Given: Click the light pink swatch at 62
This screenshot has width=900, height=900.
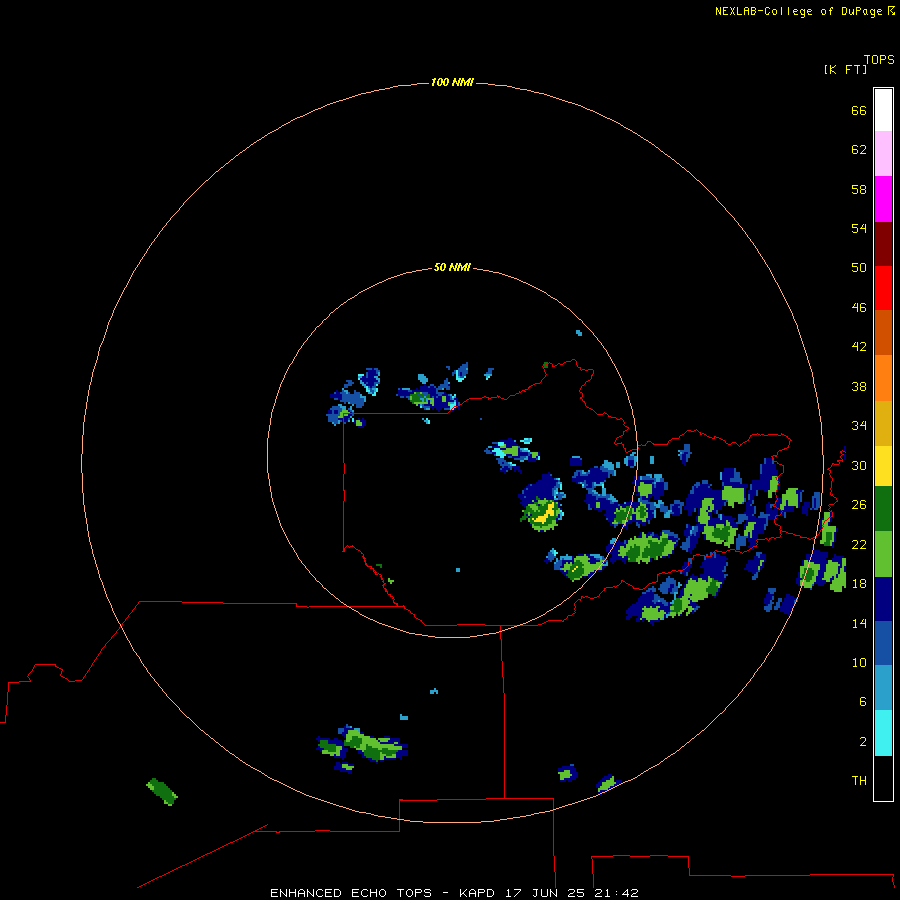Looking at the screenshot, I should point(883,154).
